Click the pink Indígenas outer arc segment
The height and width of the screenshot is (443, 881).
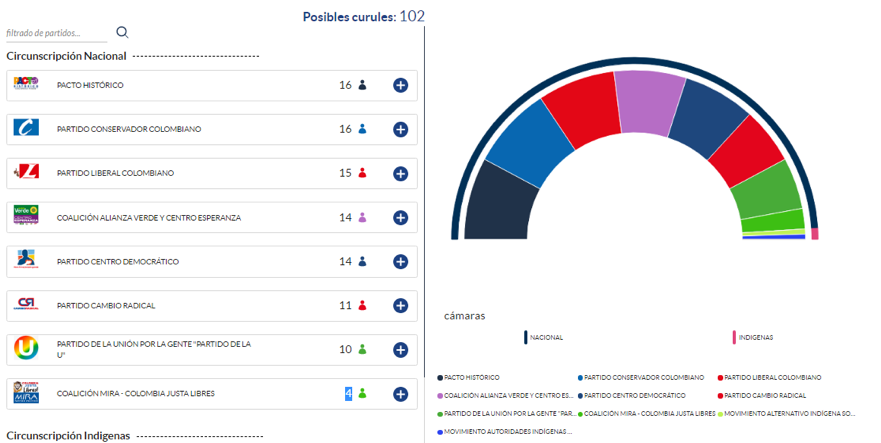(x=815, y=234)
